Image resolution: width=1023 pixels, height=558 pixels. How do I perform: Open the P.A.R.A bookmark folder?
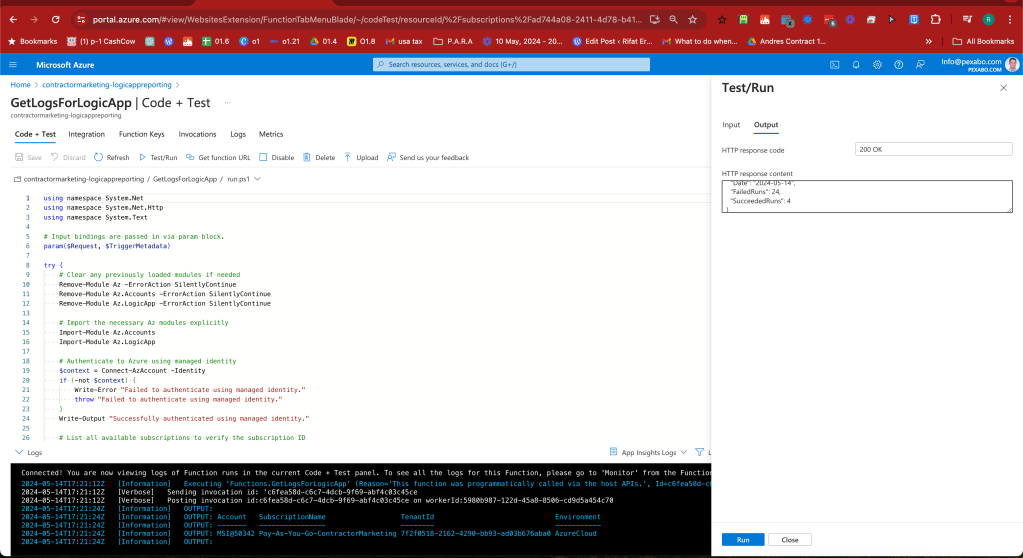click(453, 41)
